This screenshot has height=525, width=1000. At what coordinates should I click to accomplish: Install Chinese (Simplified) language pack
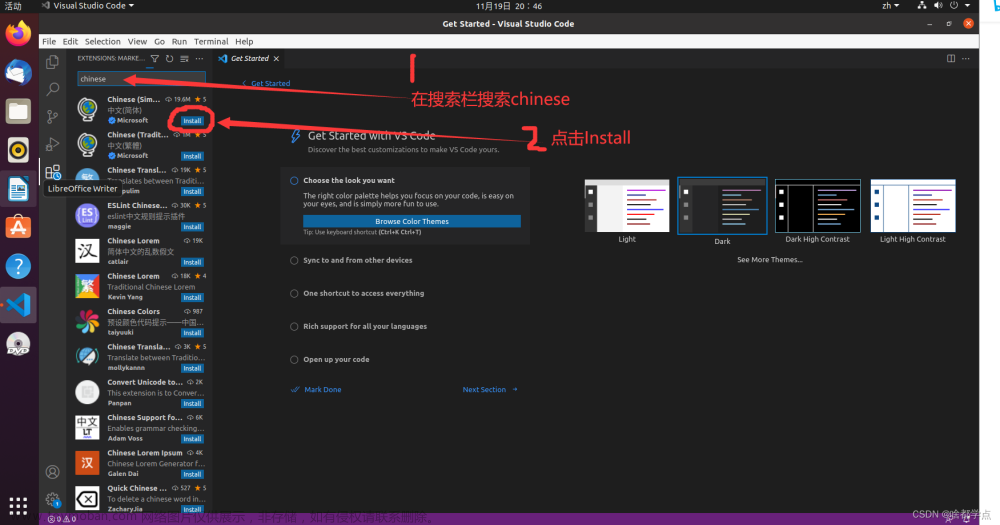tap(192, 121)
